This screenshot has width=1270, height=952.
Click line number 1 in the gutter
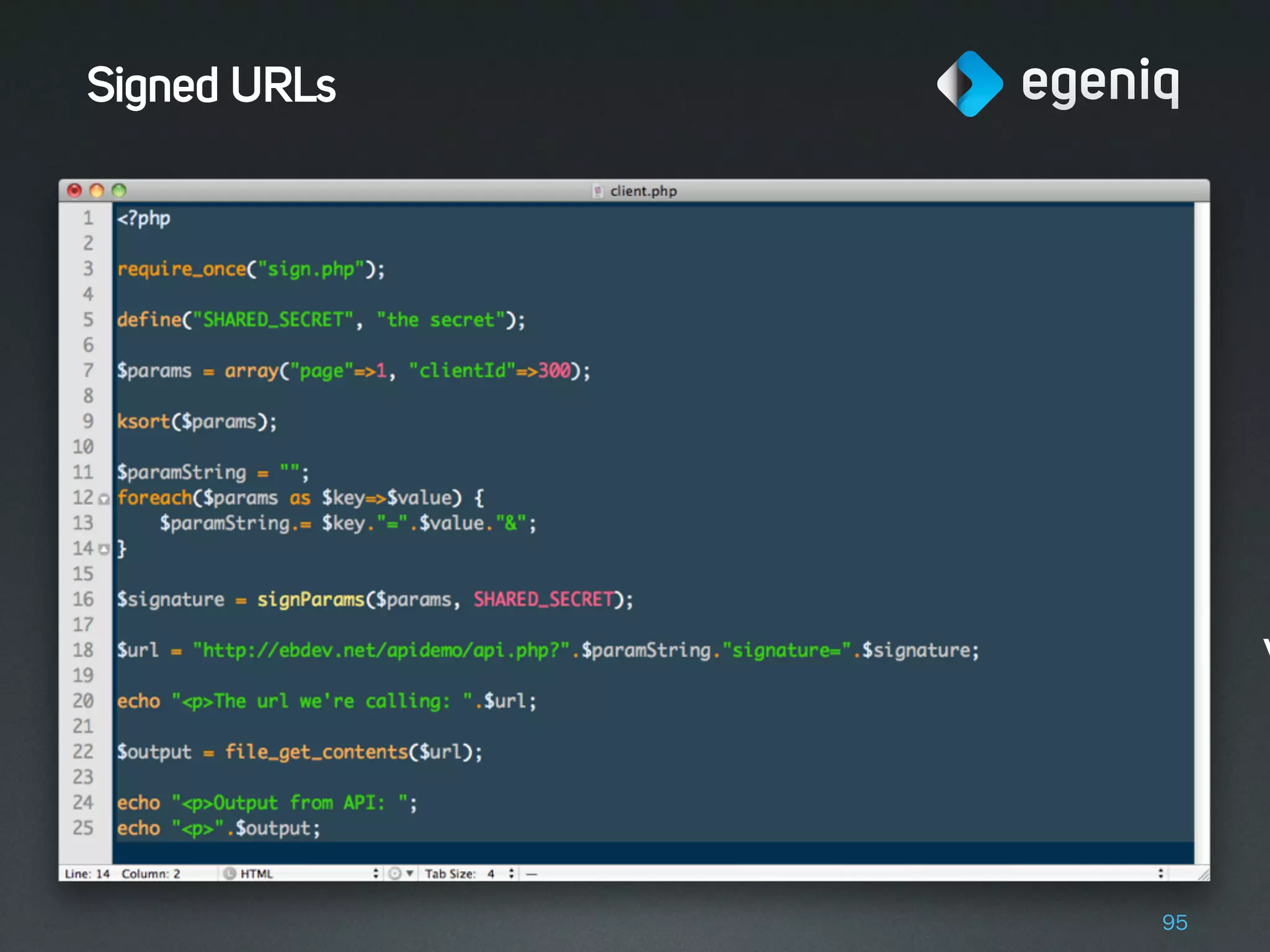click(88, 218)
